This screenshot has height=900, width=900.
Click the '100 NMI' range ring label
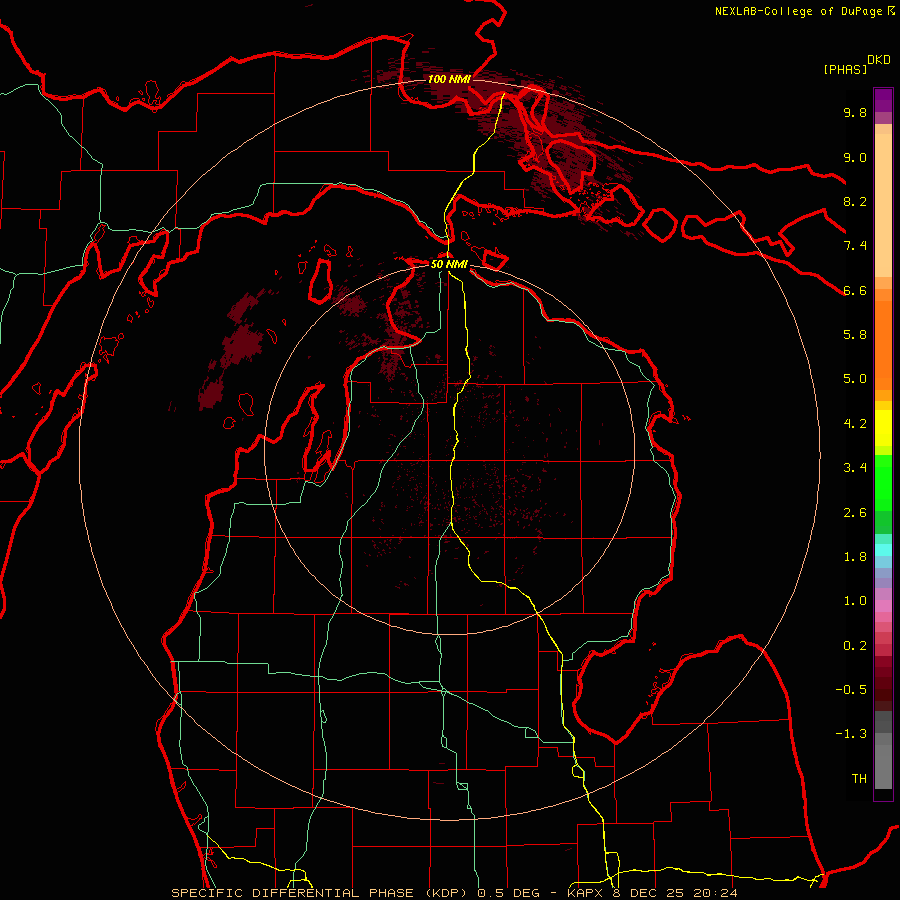(449, 79)
